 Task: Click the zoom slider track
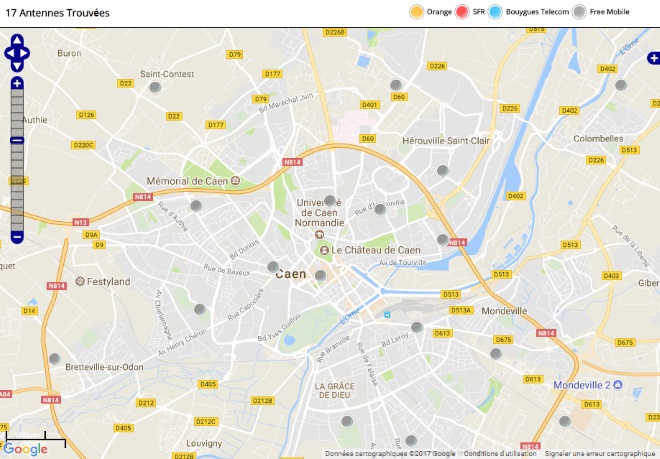click(17, 160)
